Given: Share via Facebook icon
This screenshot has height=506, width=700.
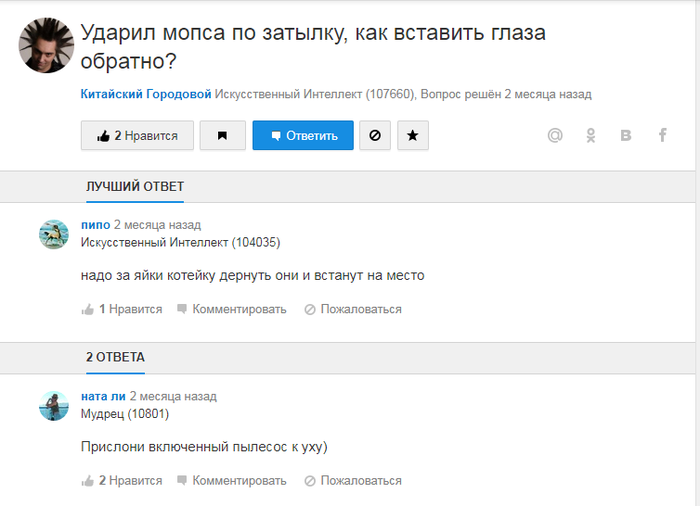Looking at the screenshot, I should pos(662,136).
